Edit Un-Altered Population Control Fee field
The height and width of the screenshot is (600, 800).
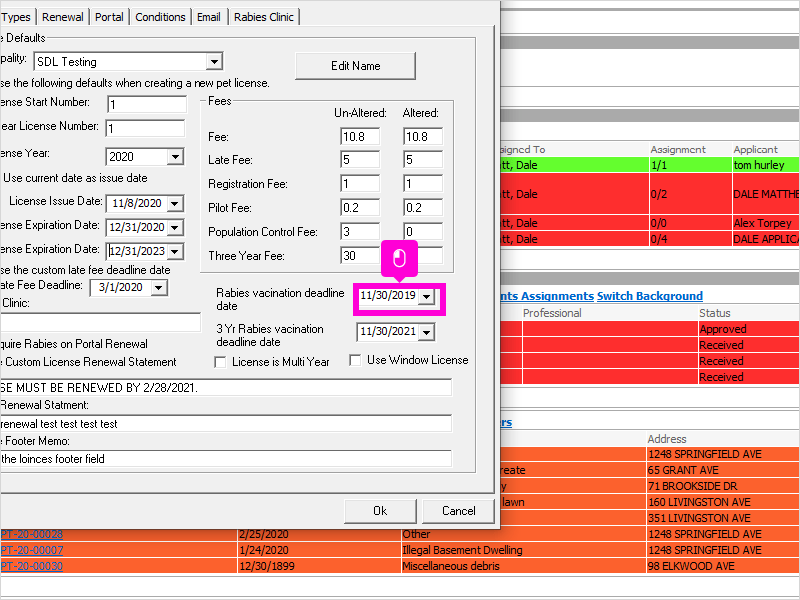(x=360, y=231)
